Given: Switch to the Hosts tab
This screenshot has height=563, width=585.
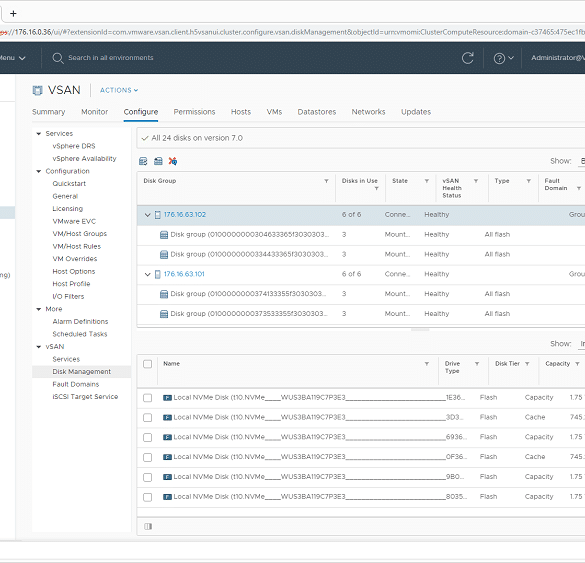Looking at the screenshot, I should click(241, 112).
